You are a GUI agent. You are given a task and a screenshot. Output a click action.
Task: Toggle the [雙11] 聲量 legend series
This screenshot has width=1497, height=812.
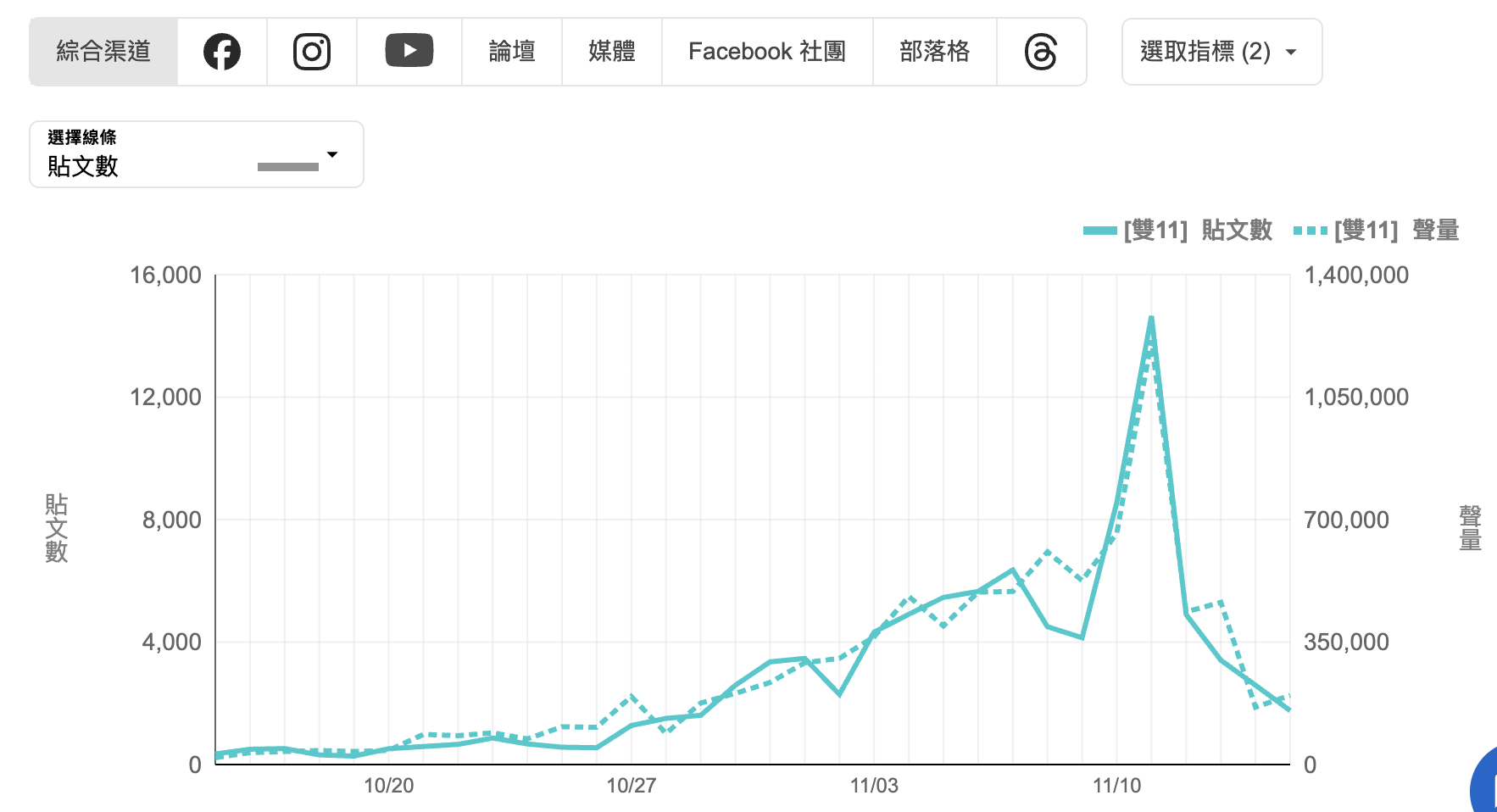1377,230
